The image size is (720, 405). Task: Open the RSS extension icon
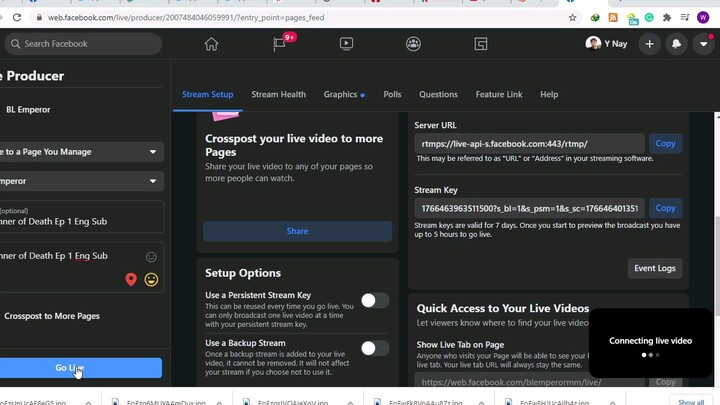[x=613, y=17]
